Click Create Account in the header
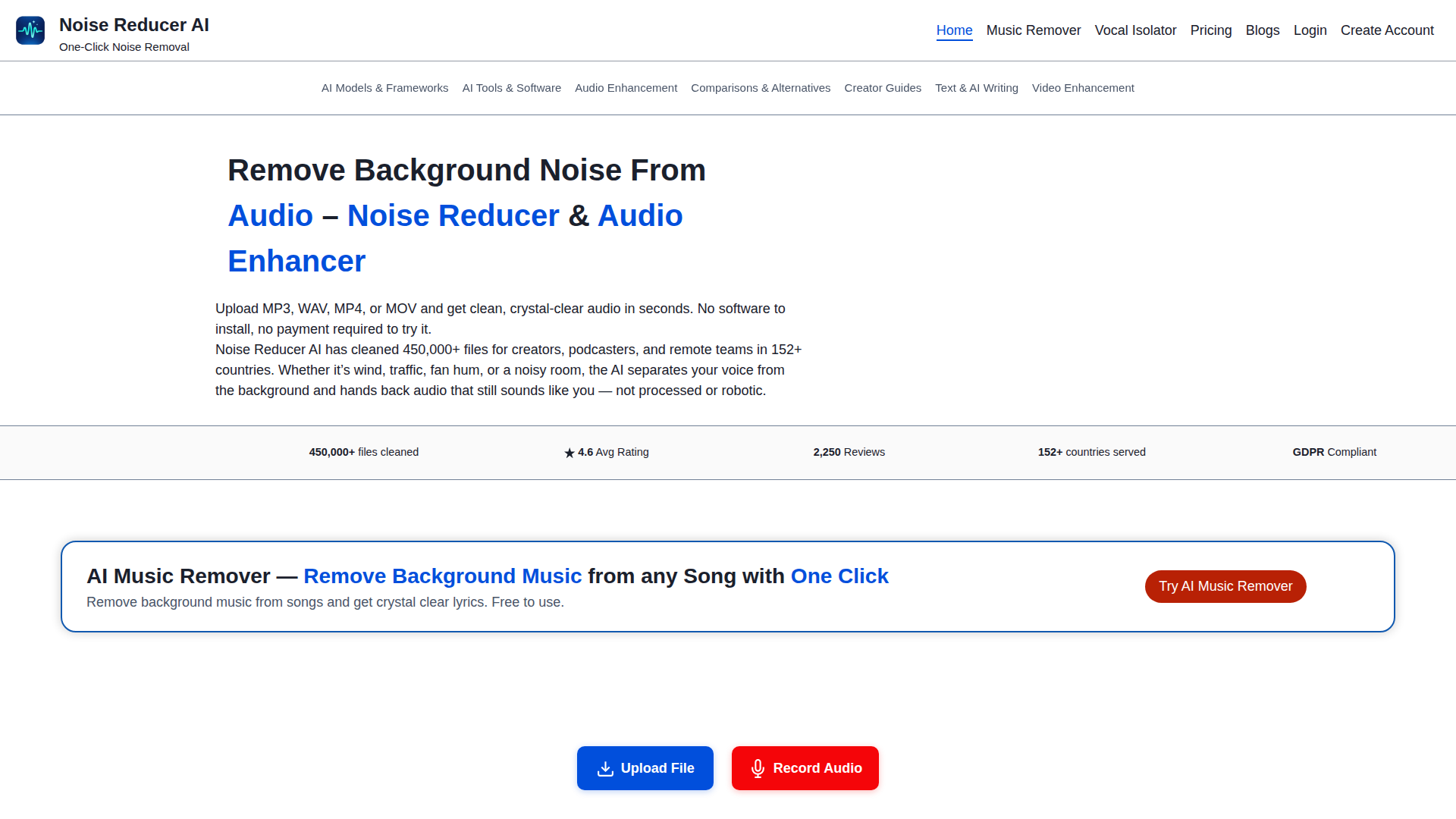 (x=1387, y=30)
